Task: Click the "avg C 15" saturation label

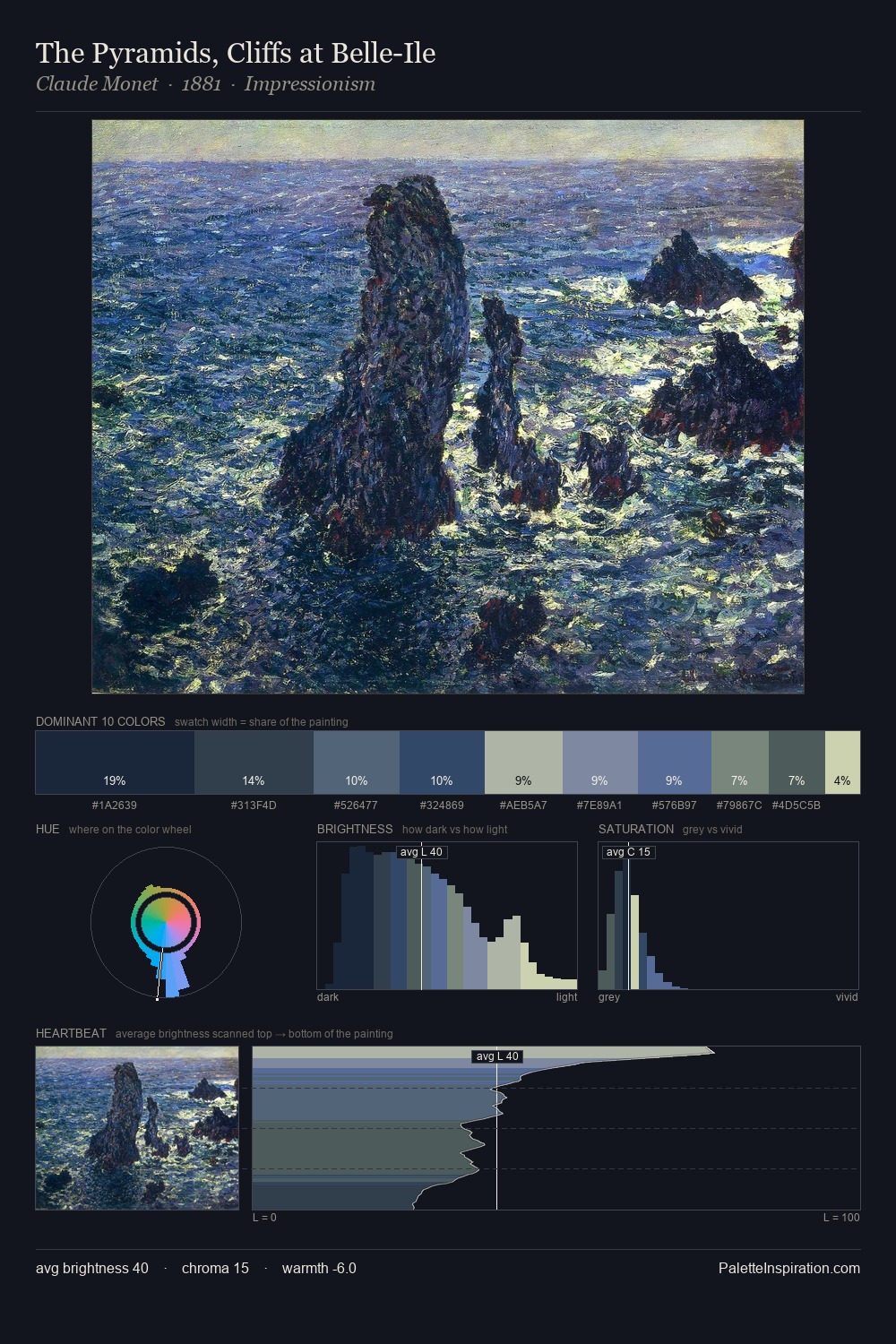Action: pyautogui.click(x=628, y=852)
